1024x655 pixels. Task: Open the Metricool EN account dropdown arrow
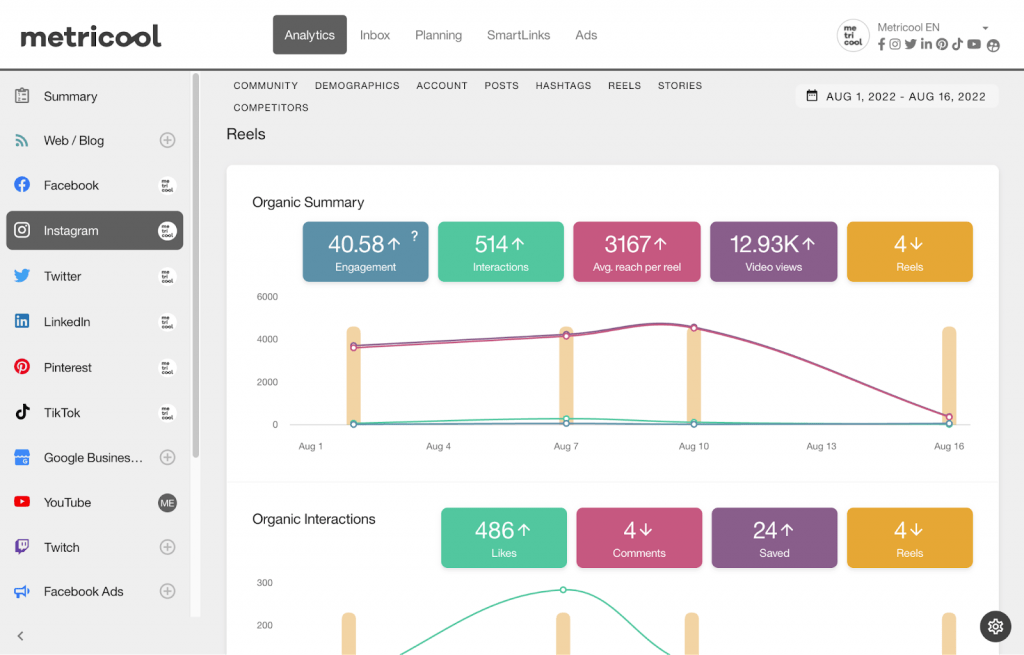[x=985, y=28]
